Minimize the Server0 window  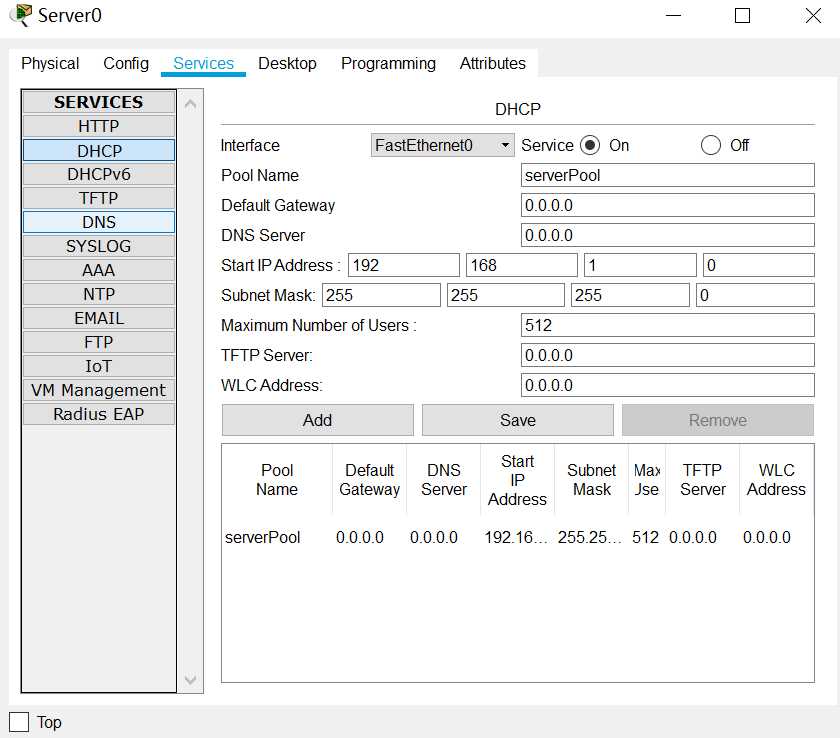click(673, 16)
